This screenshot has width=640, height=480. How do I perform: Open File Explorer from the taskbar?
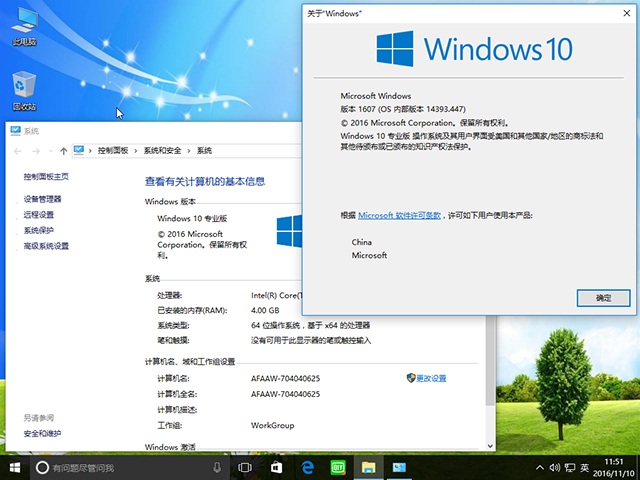(x=369, y=467)
